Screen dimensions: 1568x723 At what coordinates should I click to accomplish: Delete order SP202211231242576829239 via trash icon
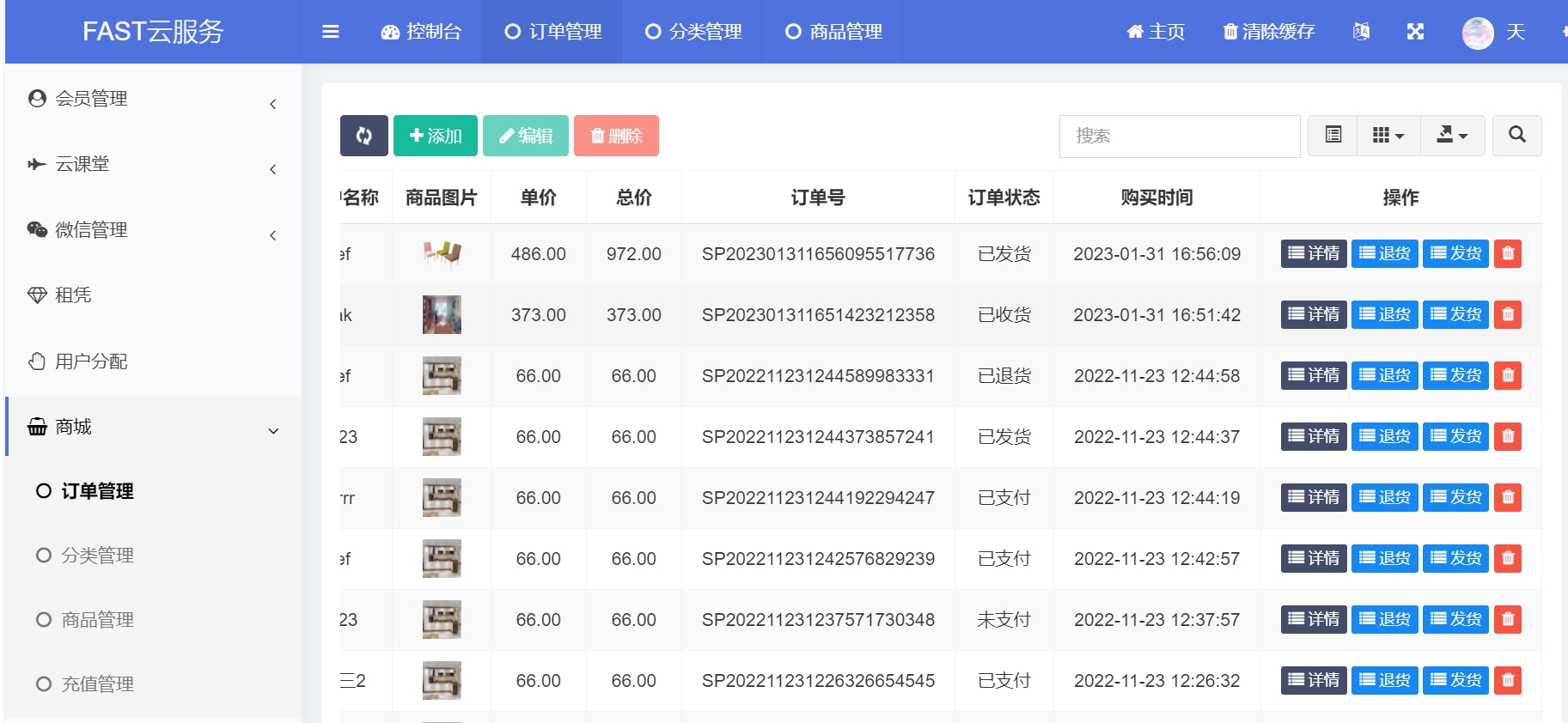(x=1508, y=558)
